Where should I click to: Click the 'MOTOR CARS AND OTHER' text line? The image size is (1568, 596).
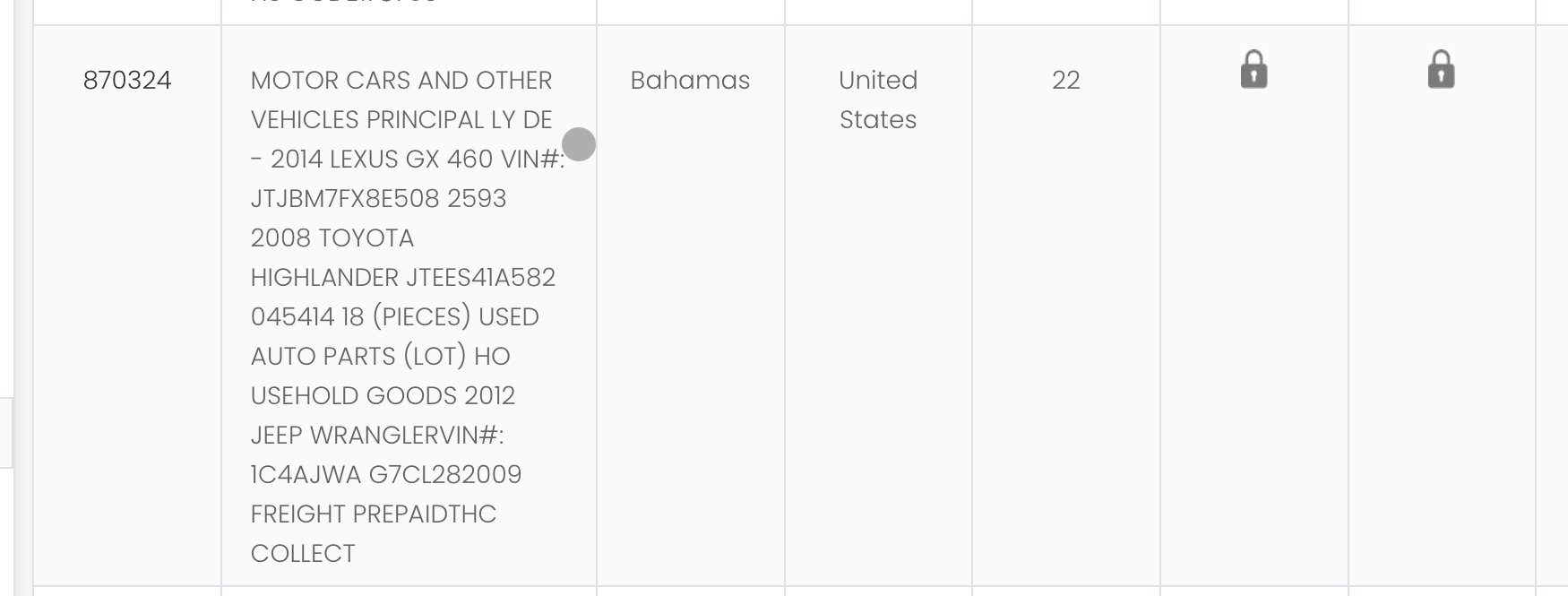coord(401,81)
